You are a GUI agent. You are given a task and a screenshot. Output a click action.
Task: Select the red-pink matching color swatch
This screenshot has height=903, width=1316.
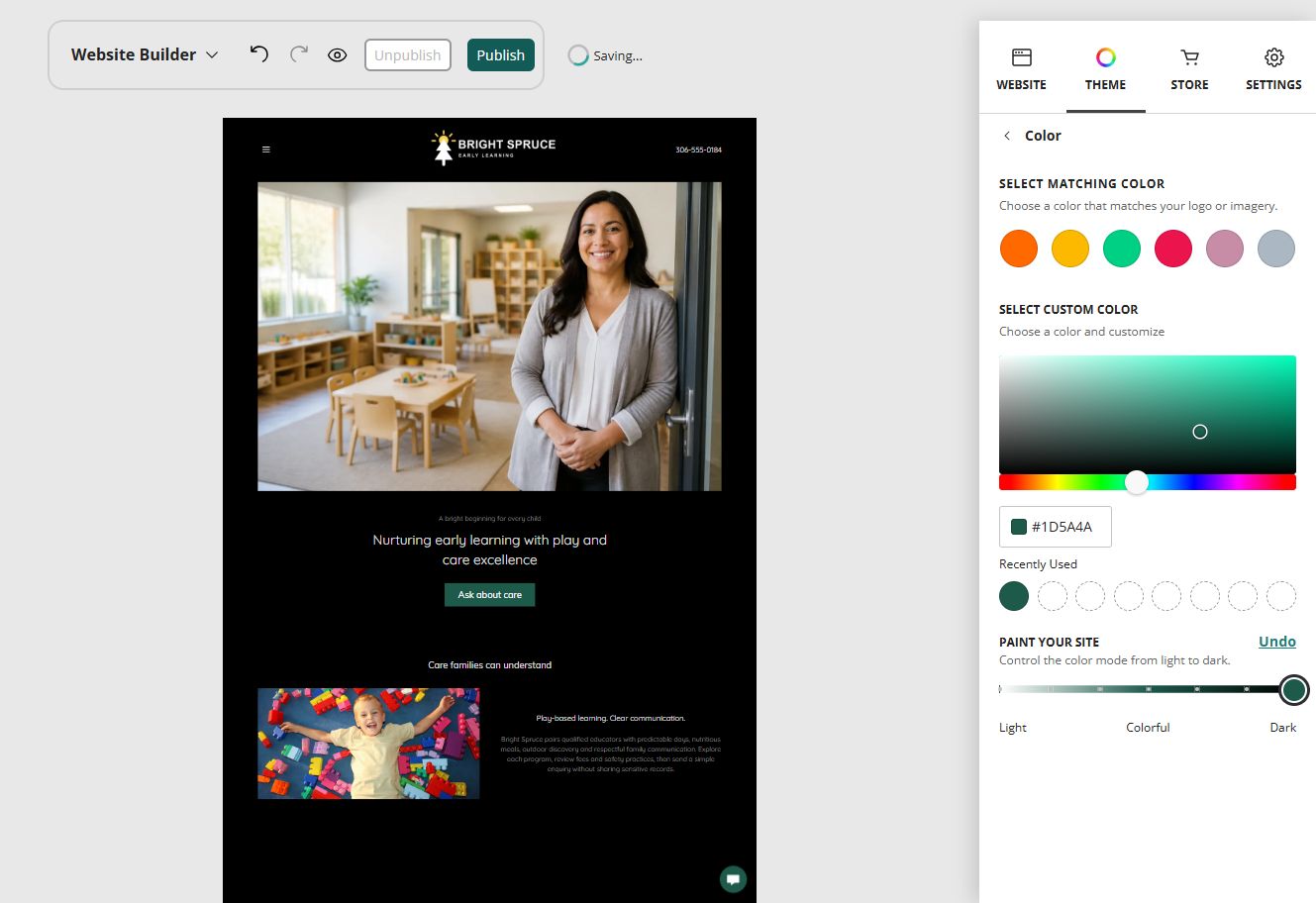point(1173,249)
